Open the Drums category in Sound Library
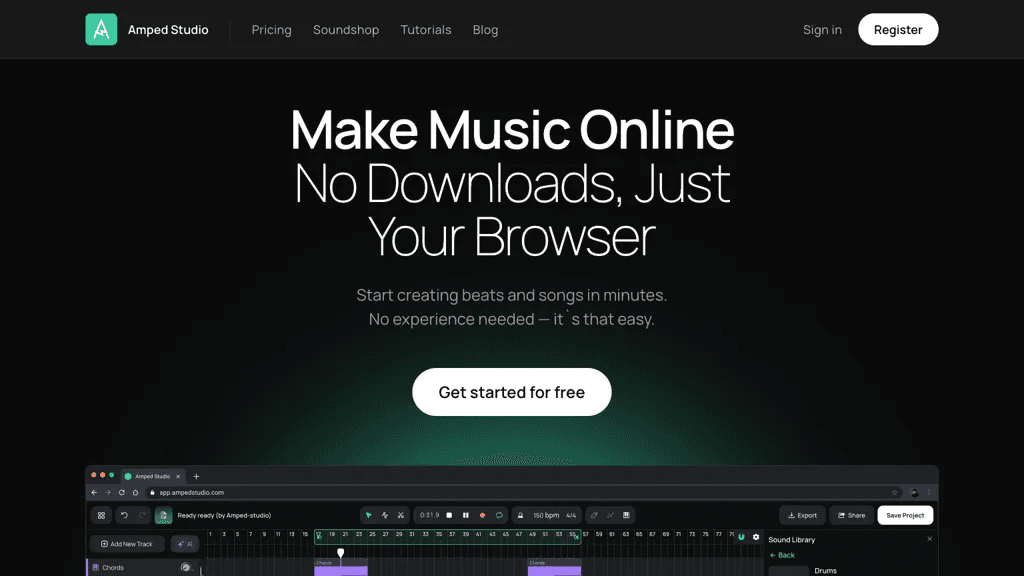 (825, 571)
